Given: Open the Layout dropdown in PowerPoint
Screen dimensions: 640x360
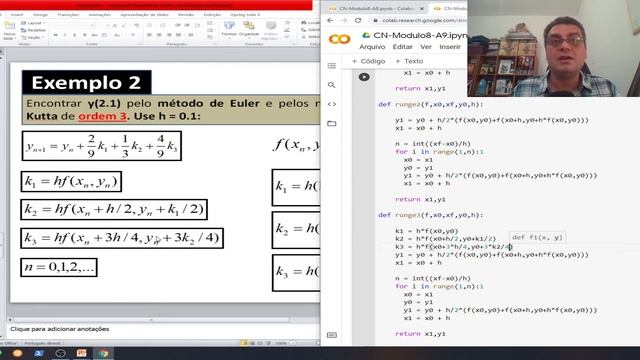Looking at the screenshot, I should (33, 23).
